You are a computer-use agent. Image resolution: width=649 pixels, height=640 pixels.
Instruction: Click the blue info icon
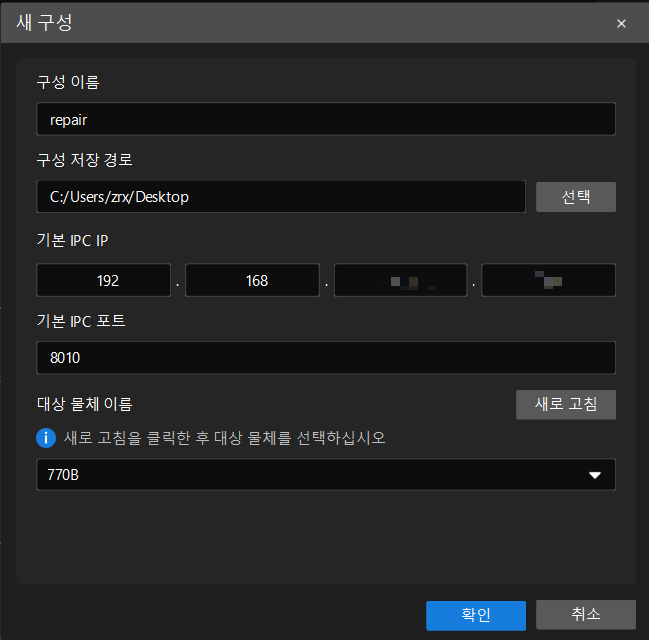click(x=46, y=438)
